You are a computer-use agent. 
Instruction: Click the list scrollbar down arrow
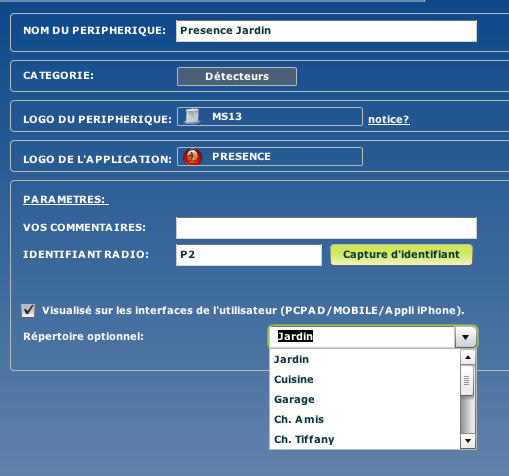click(468, 441)
